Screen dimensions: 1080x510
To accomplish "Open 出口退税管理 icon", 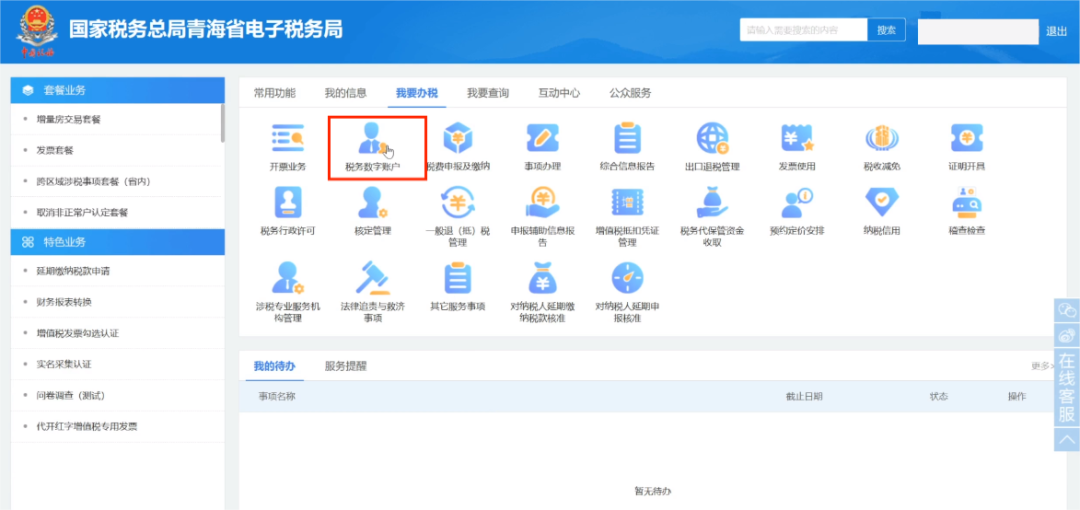I will 712,139.
